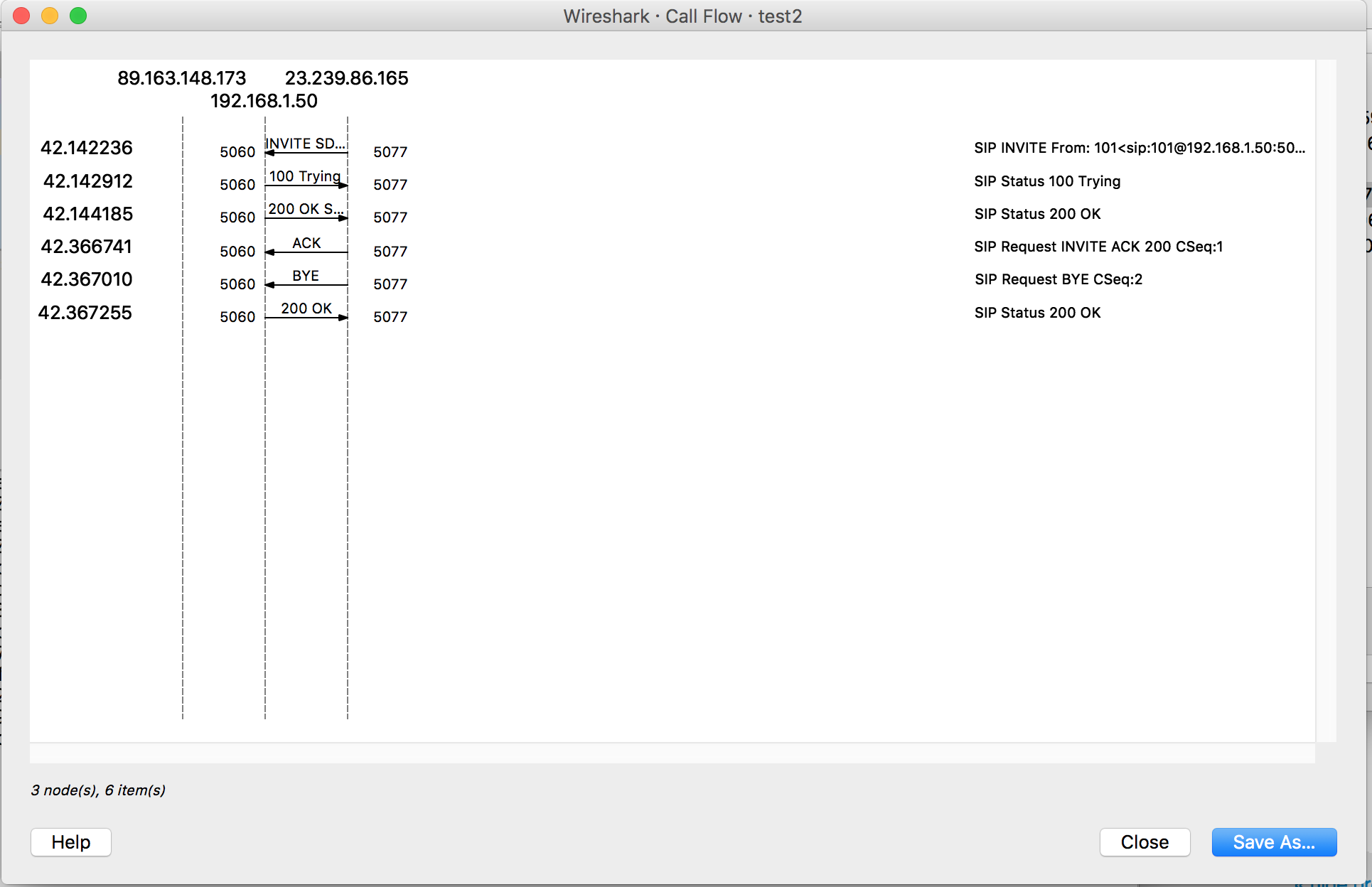Select the 200 OK S... flow arrow
The image size is (1372, 887).
click(x=306, y=217)
